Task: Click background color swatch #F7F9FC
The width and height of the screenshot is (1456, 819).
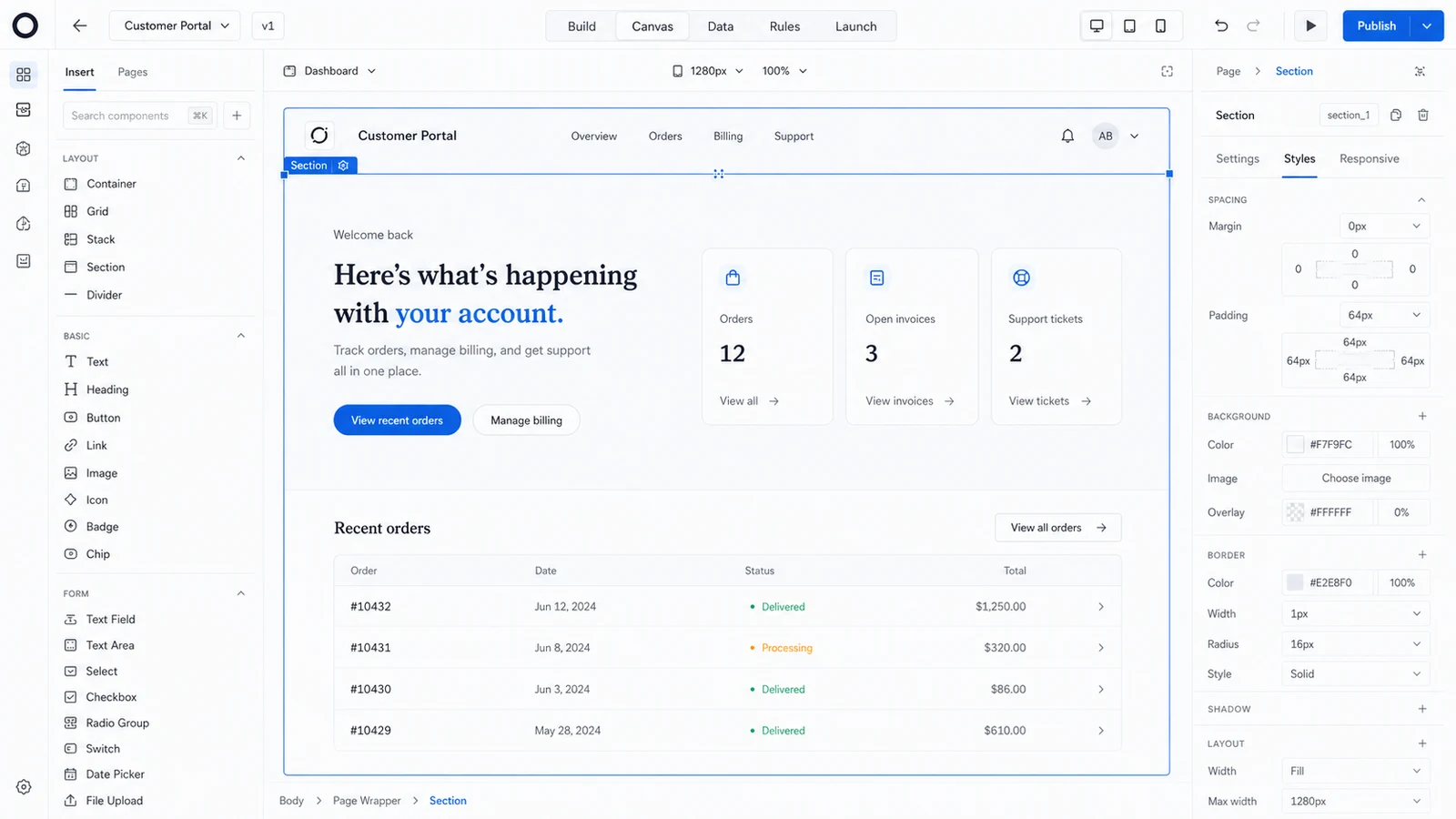Action: (1295, 445)
